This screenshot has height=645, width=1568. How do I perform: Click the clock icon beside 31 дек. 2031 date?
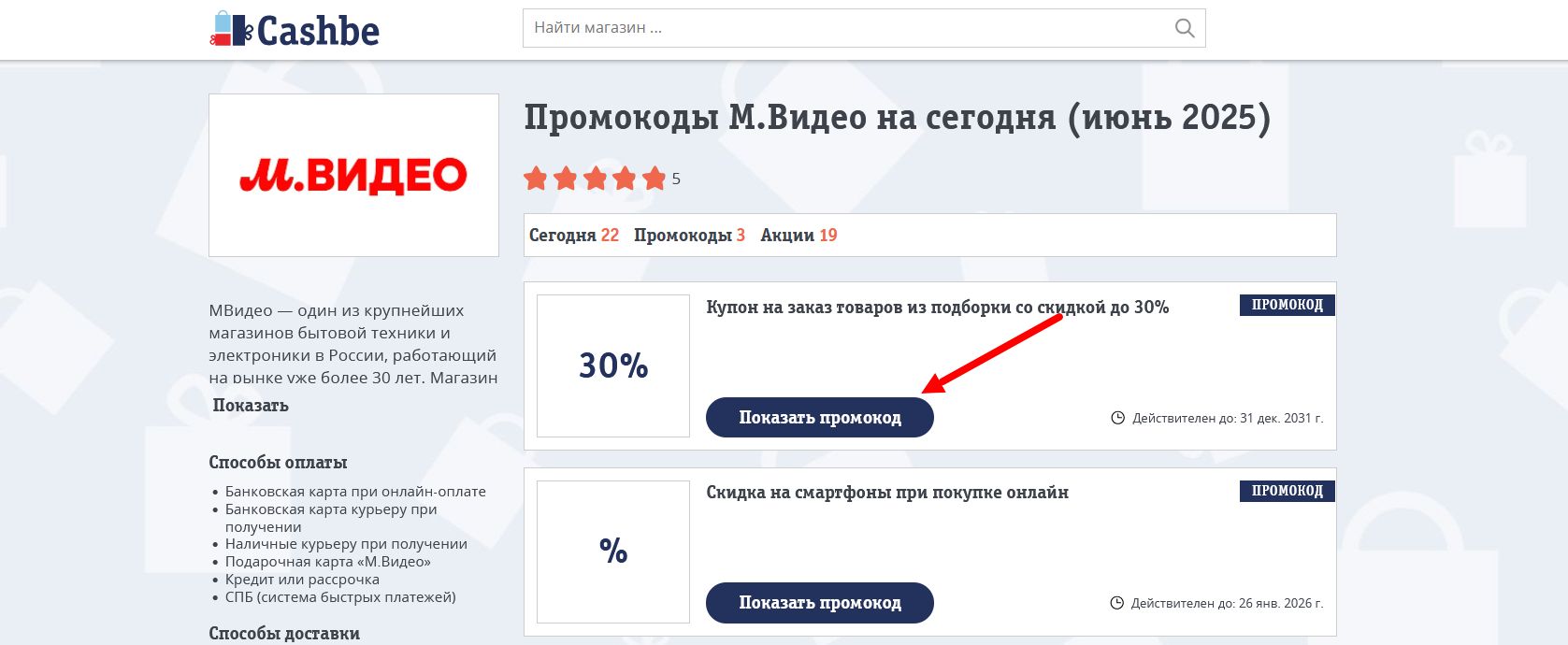pyautogui.click(x=1117, y=418)
